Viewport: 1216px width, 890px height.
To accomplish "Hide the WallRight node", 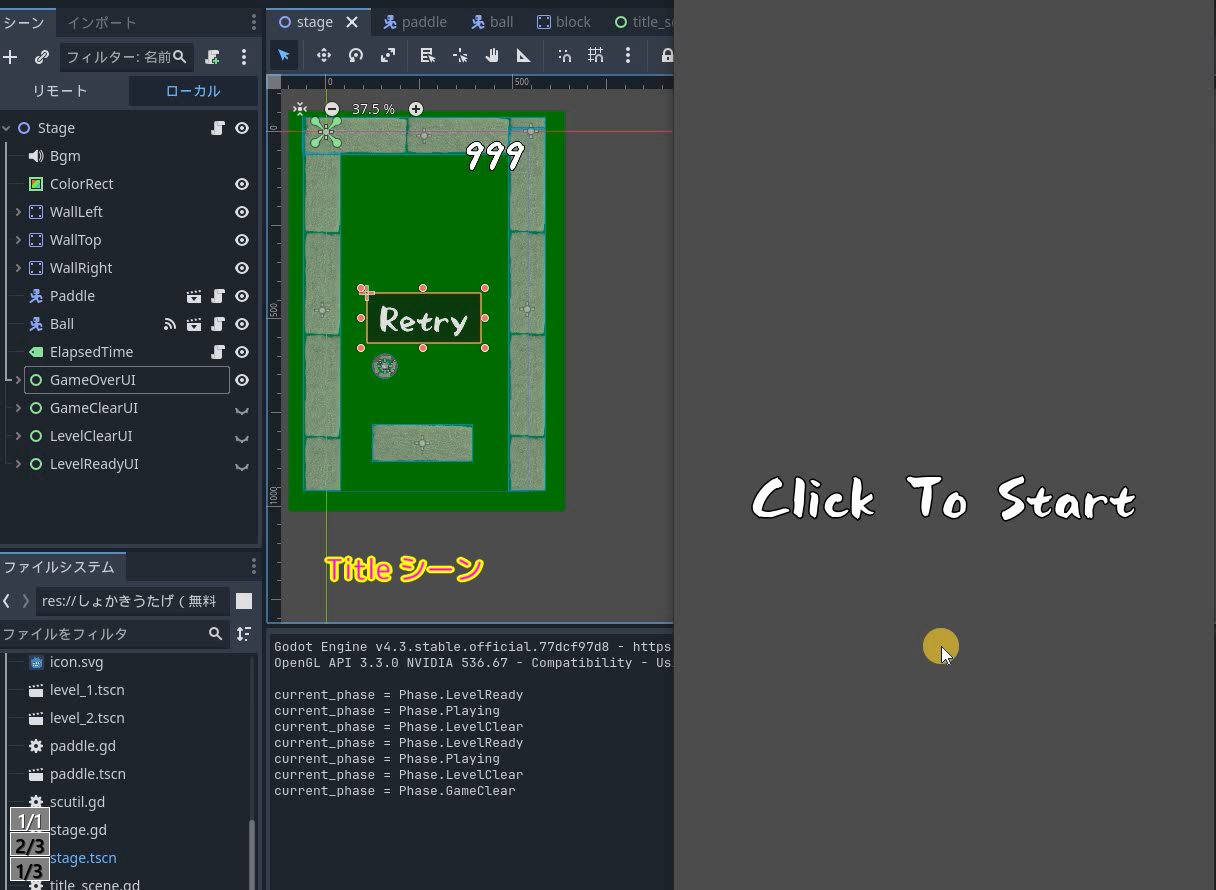I will click(x=242, y=268).
